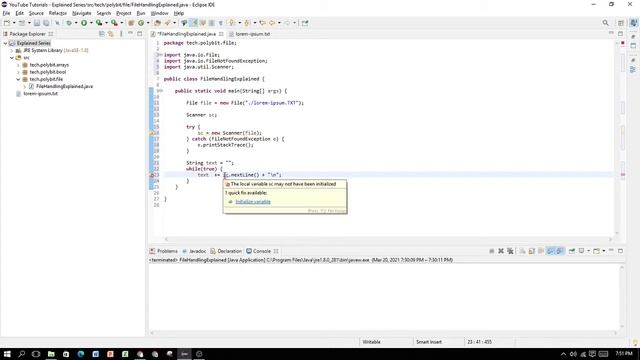Toggle Link with Editor in Package Explorer

point(111,34)
